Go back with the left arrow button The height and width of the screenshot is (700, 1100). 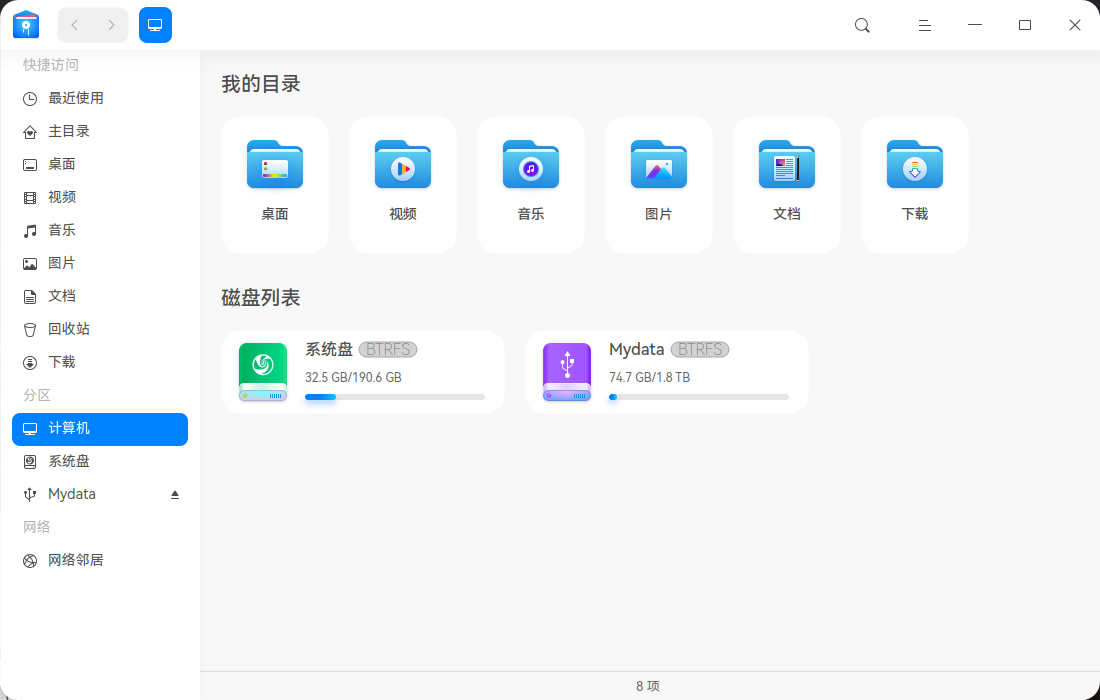74,25
